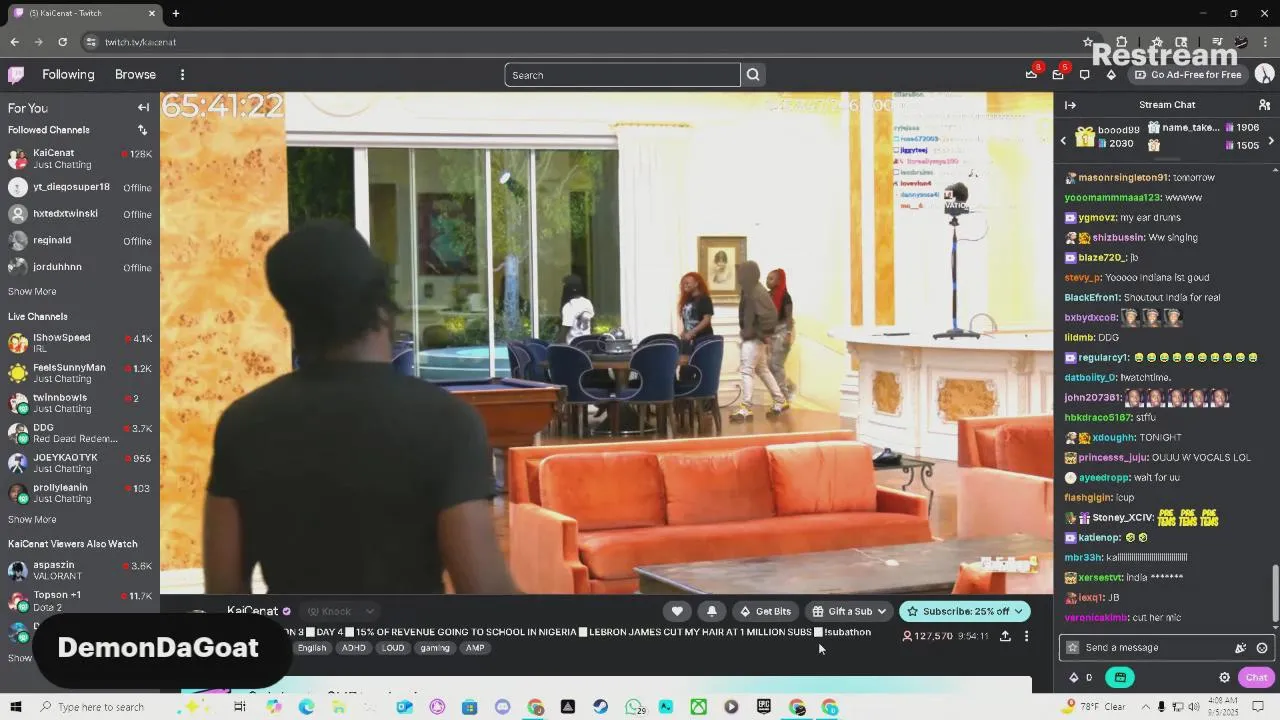Click the heart follow button

pyautogui.click(x=677, y=611)
